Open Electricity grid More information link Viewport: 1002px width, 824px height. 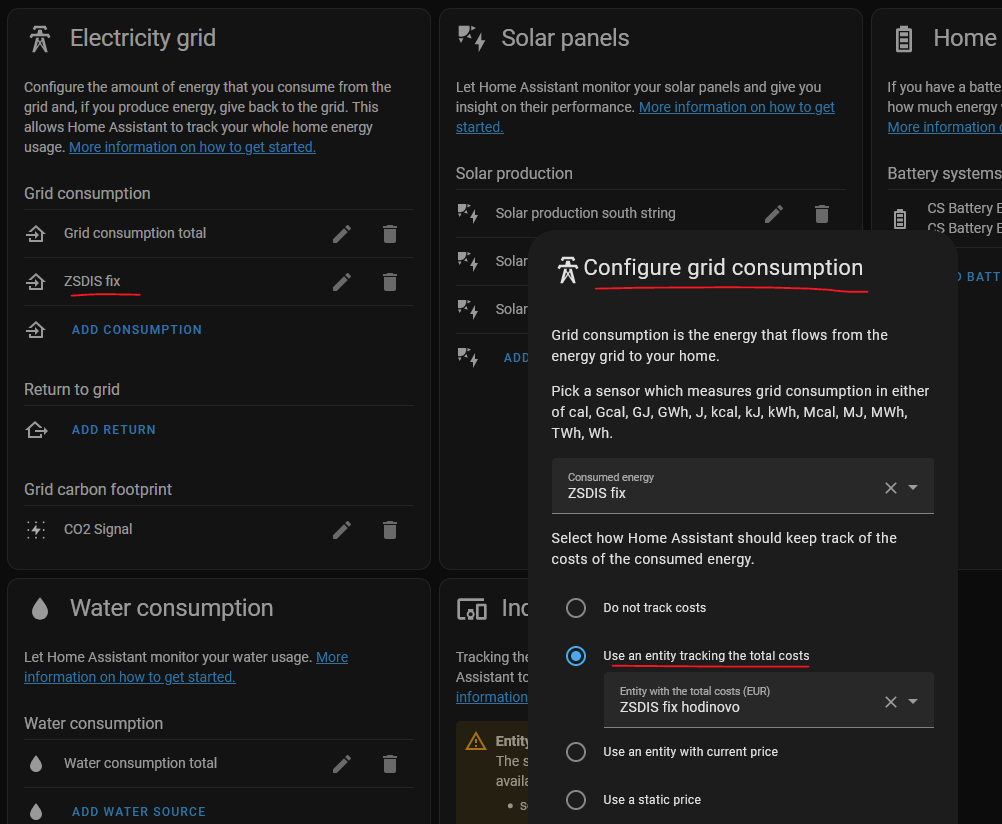click(x=192, y=147)
